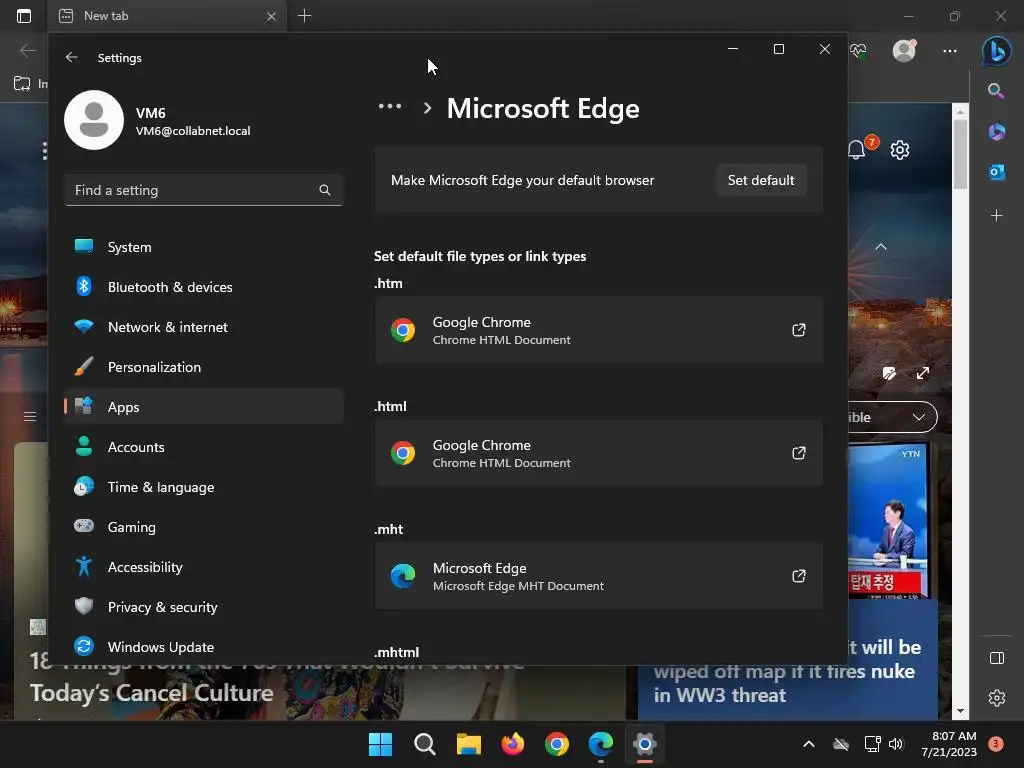Open Personalization settings

coord(204,367)
